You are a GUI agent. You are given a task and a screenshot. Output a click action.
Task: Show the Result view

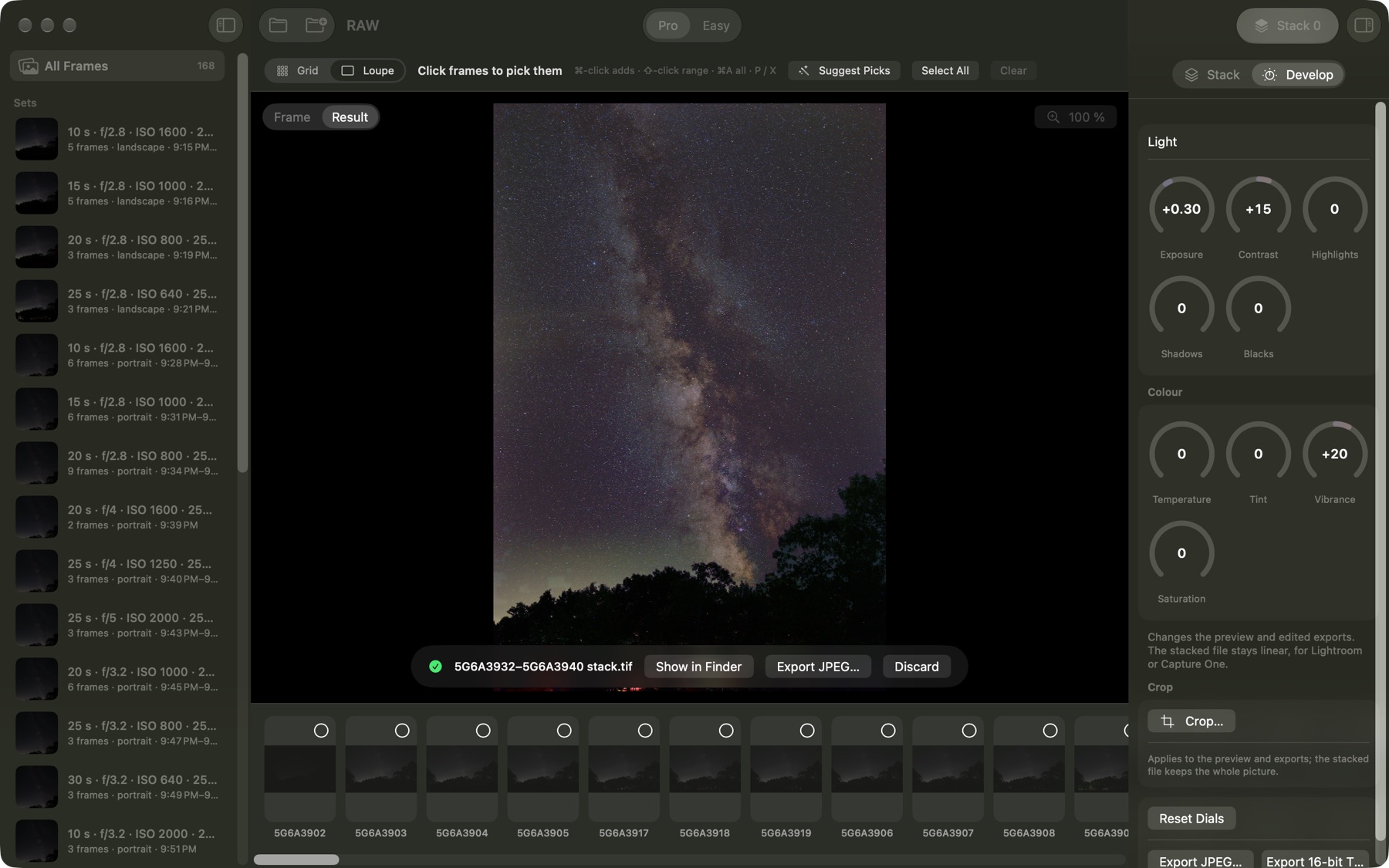pyautogui.click(x=350, y=117)
